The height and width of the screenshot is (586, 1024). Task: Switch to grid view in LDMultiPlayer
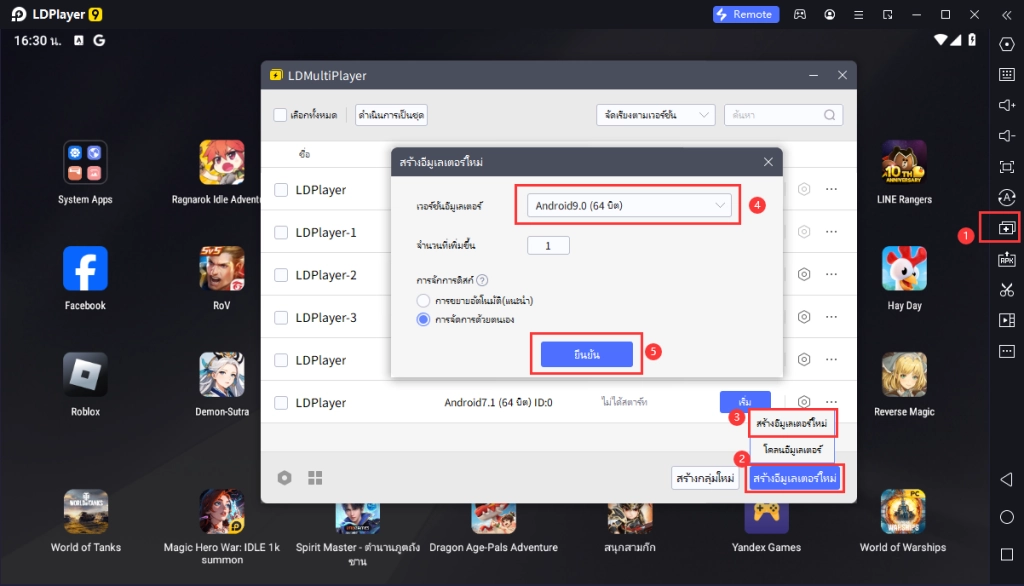coord(315,478)
